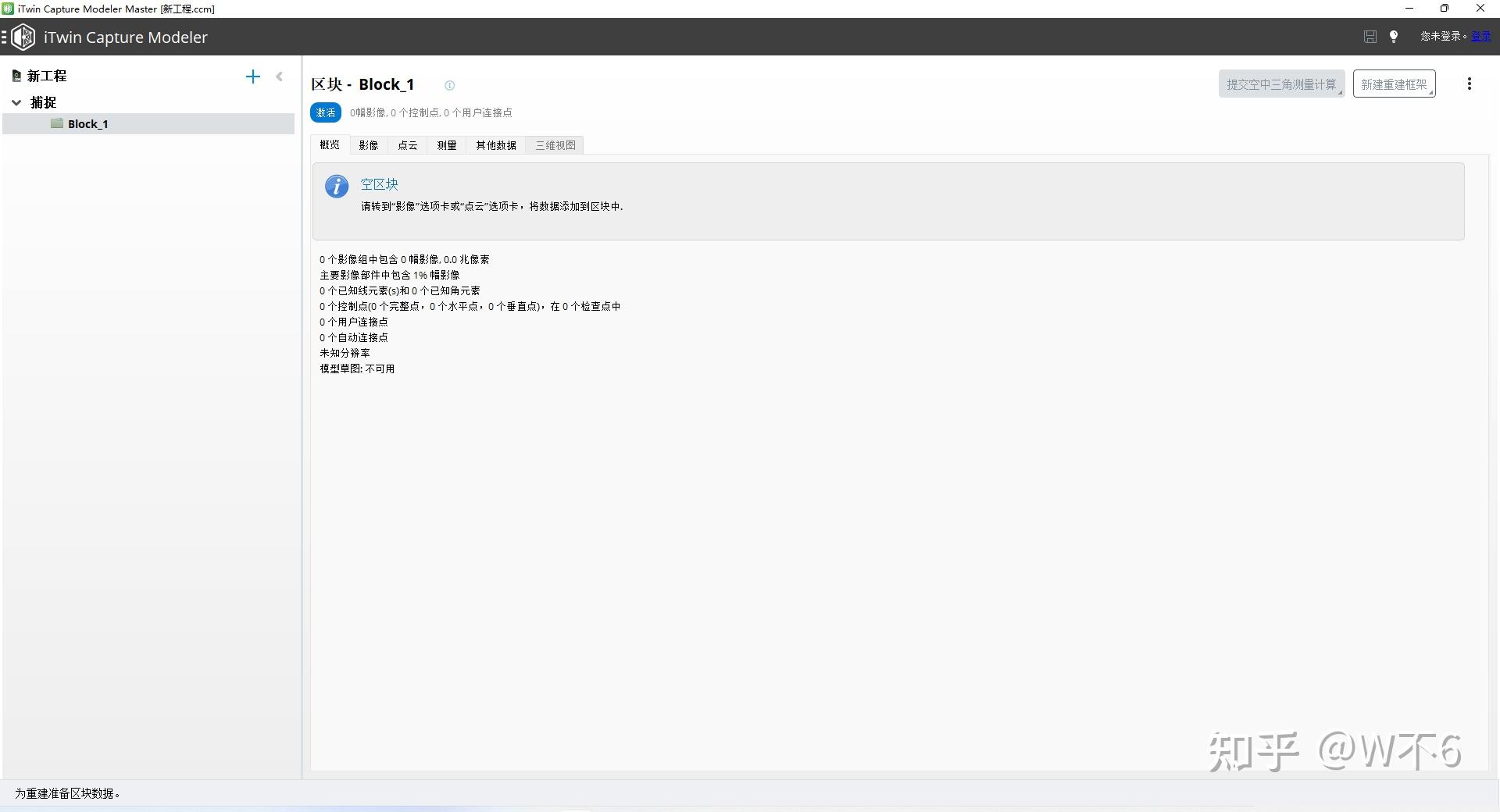The height and width of the screenshot is (812, 1500).
Task: Click the iTwin Capture Modeler logo
Action: point(23,37)
